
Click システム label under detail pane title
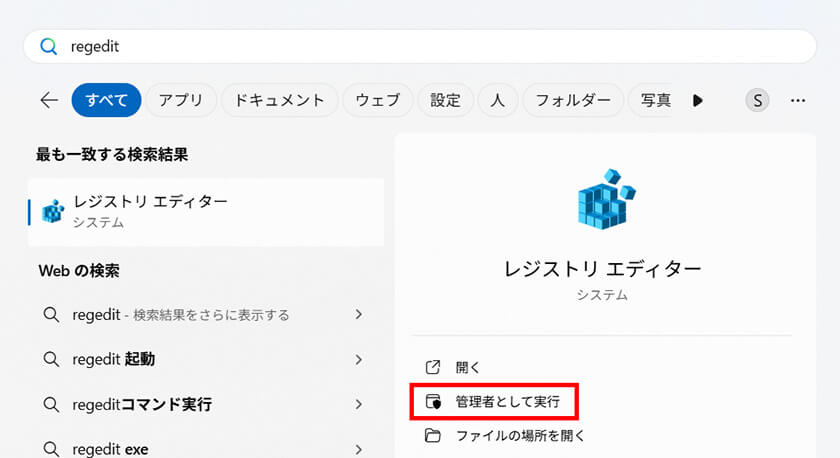[602, 295]
